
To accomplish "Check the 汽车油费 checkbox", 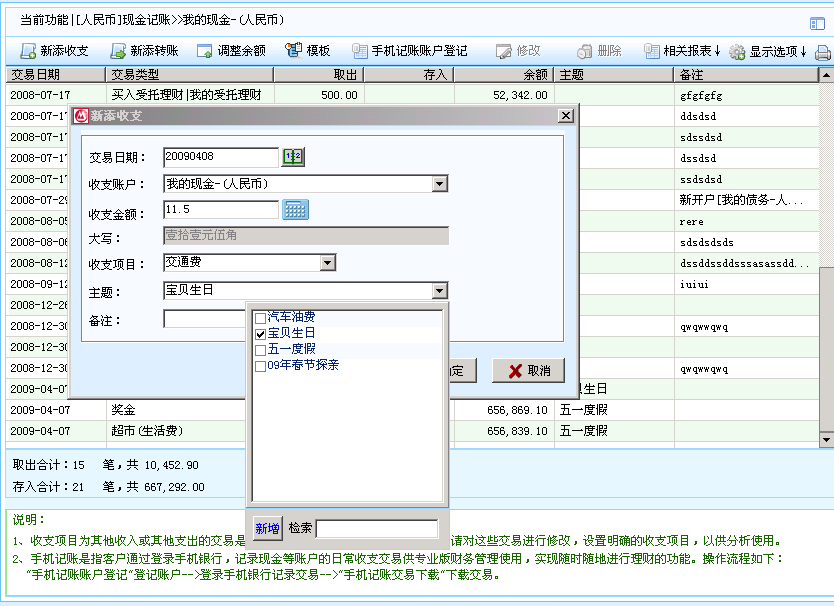I will click(x=261, y=318).
